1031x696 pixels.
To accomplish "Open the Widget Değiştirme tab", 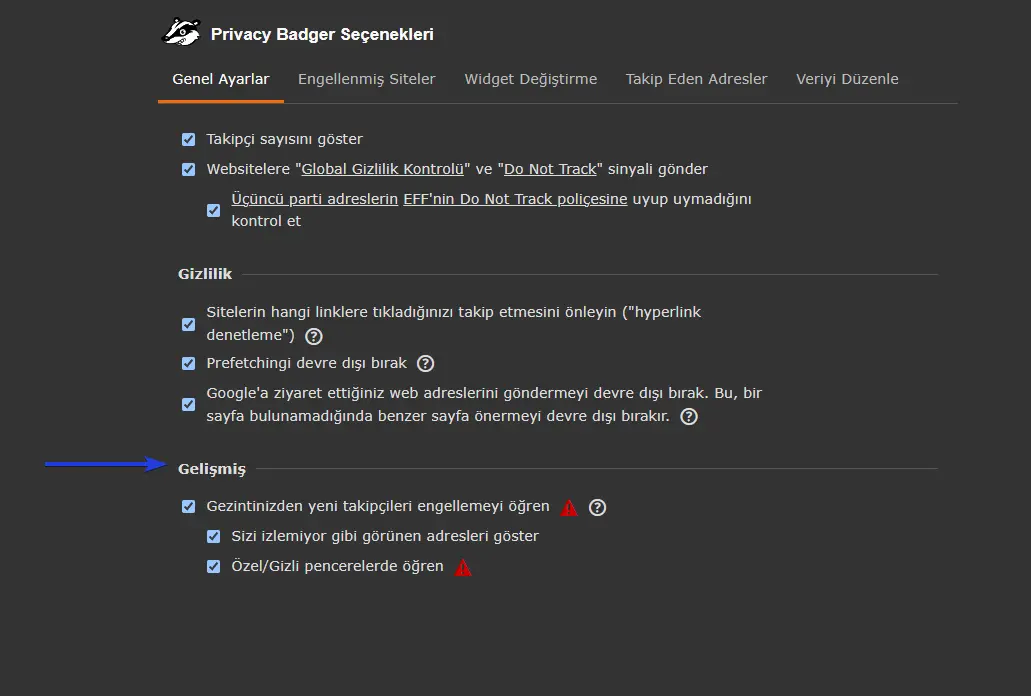I will [x=531, y=80].
